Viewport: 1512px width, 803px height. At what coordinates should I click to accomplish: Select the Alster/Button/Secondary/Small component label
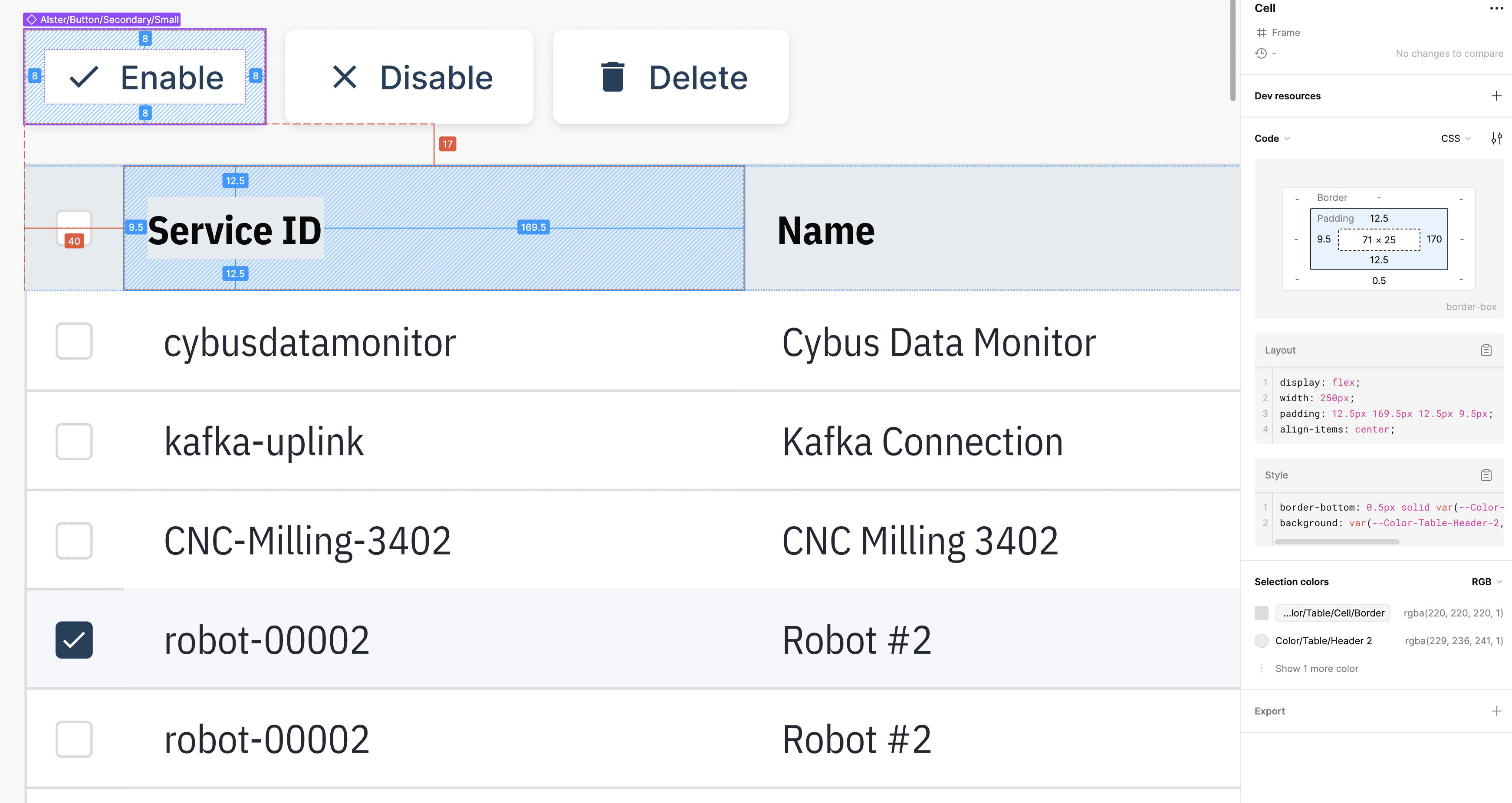click(x=102, y=20)
